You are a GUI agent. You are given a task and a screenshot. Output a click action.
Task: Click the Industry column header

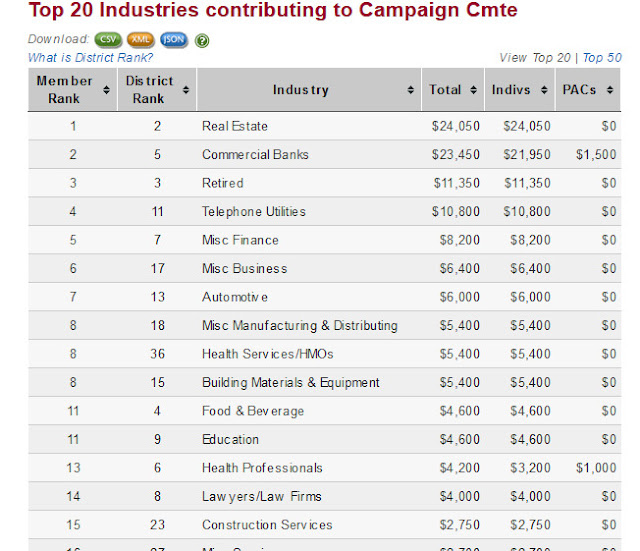(300, 90)
